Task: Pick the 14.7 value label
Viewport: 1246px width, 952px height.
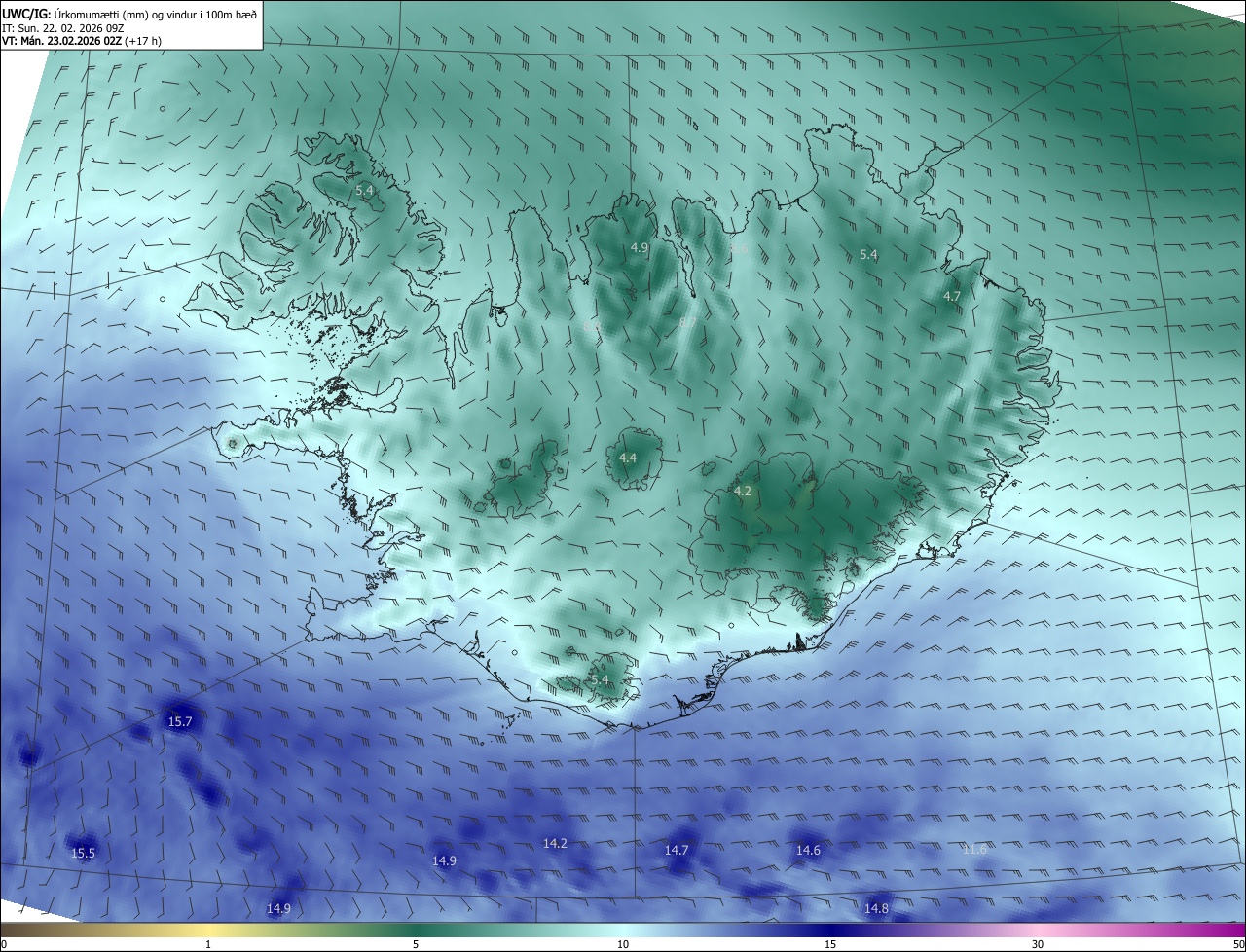Action: click(x=677, y=850)
